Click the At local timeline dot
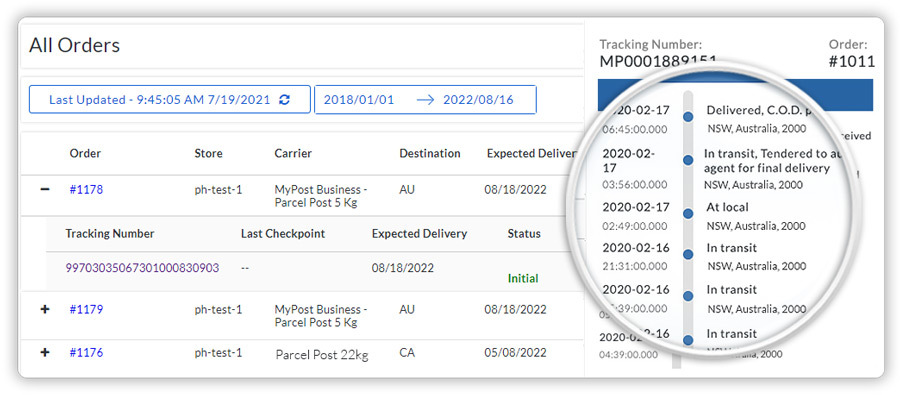Screen dimensions: 900x395 tap(688, 214)
